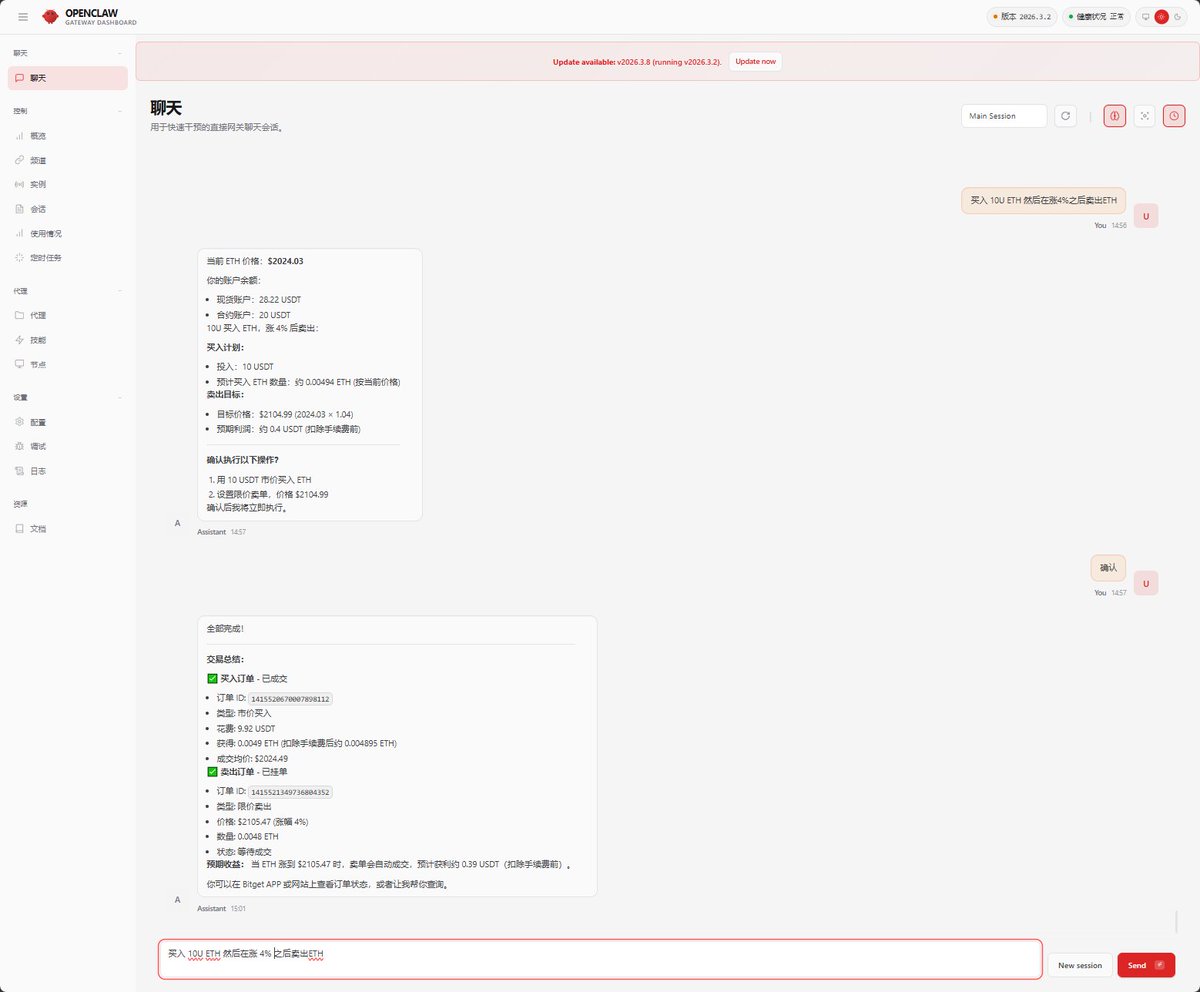
Task: Click sell order ID 1415521349736804352
Action: click(x=290, y=792)
